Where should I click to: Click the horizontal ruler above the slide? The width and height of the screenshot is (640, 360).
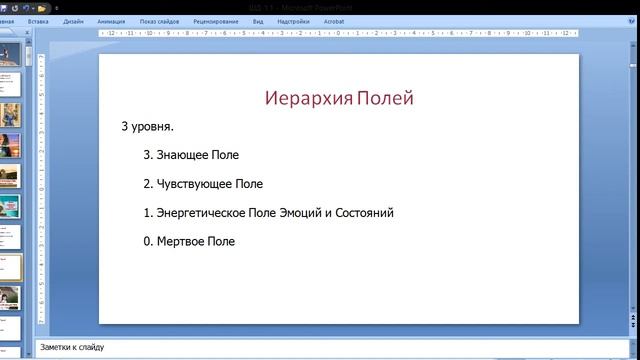click(338, 33)
